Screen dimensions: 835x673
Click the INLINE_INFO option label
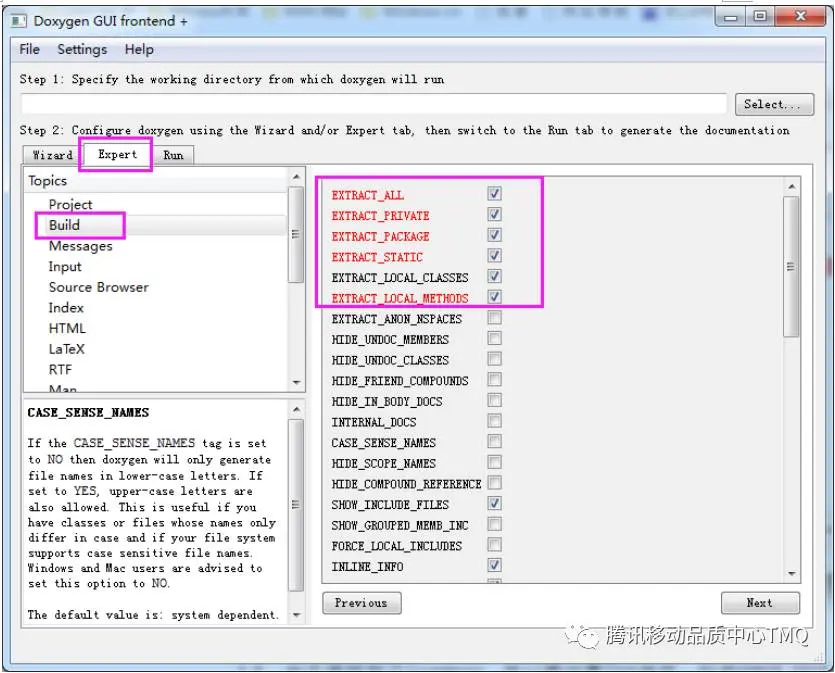click(367, 567)
